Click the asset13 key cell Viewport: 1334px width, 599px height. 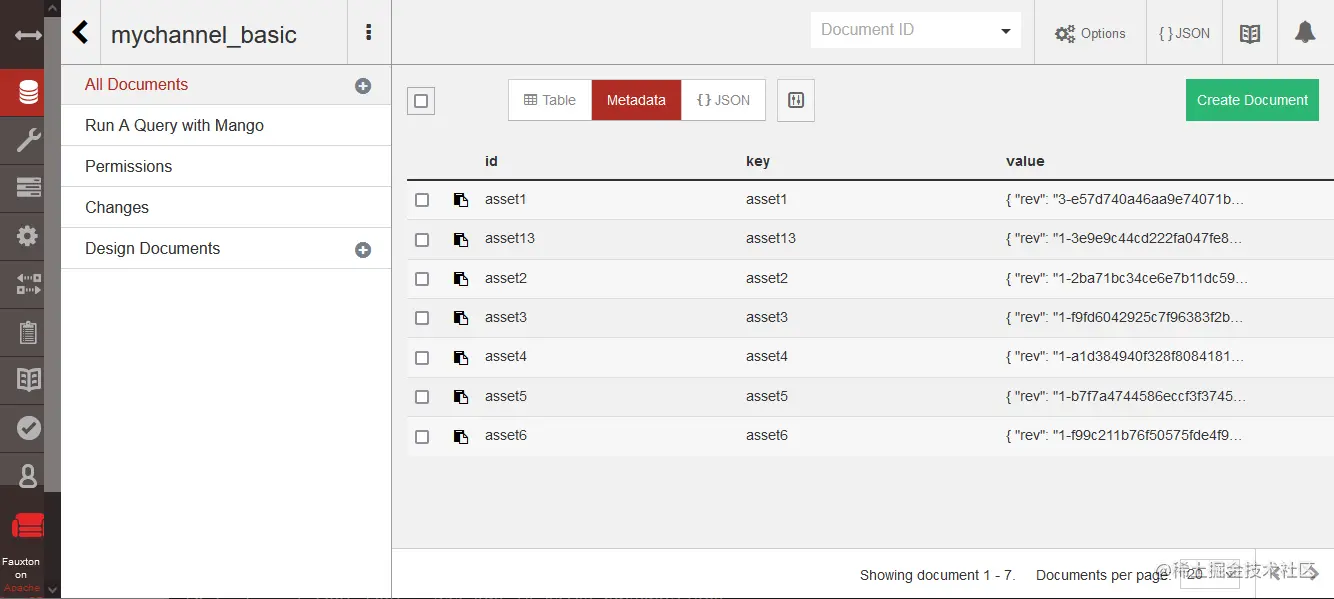(771, 239)
